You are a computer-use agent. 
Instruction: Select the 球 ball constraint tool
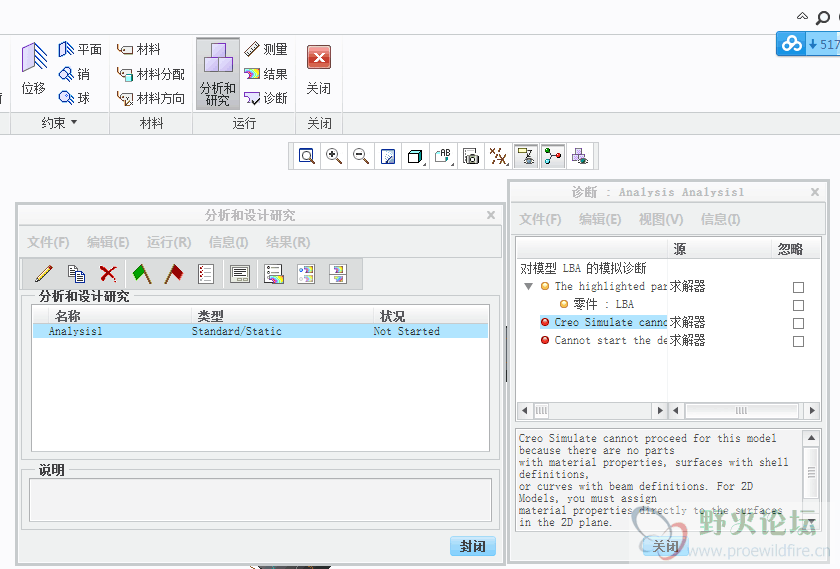[74, 98]
